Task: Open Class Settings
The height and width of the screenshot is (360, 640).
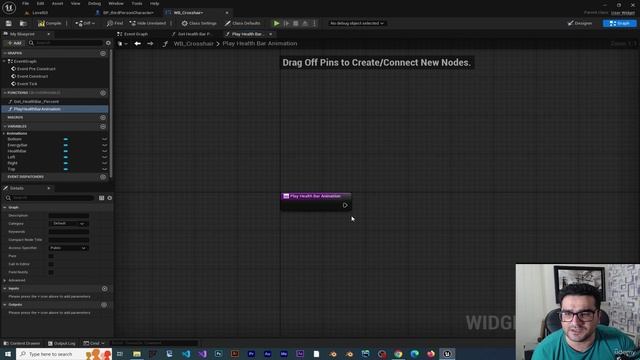Action: click(199, 23)
